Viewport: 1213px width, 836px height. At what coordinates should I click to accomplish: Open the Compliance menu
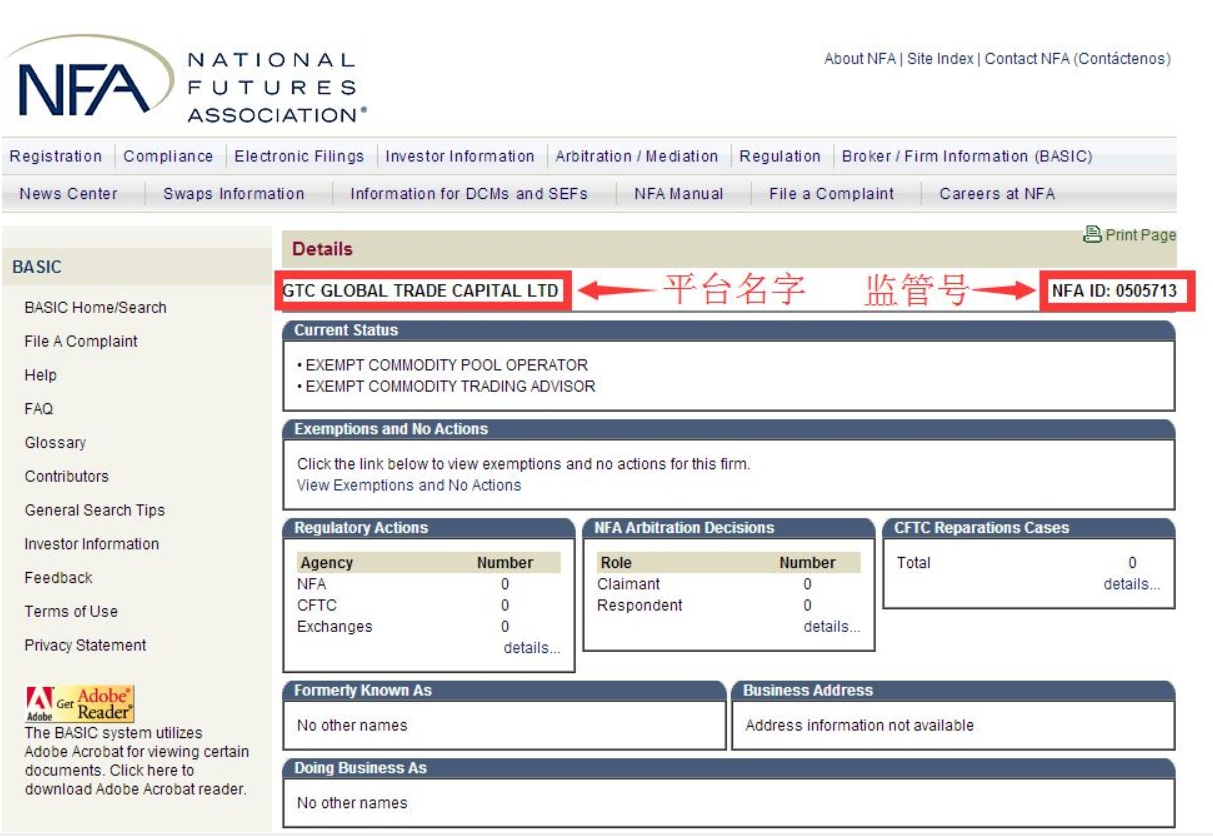pyautogui.click(x=168, y=156)
